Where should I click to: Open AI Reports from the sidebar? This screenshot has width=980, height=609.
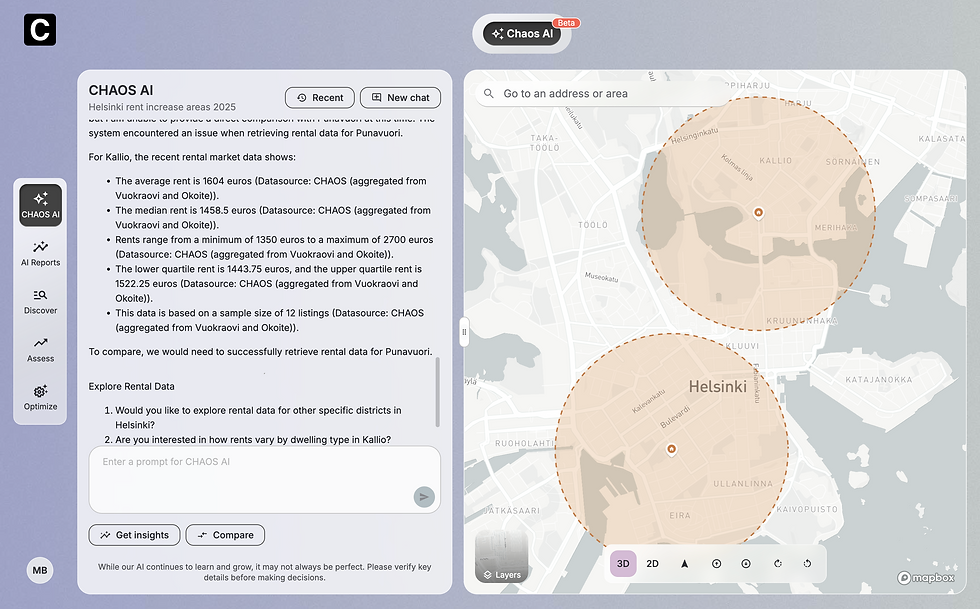pyautogui.click(x=41, y=253)
